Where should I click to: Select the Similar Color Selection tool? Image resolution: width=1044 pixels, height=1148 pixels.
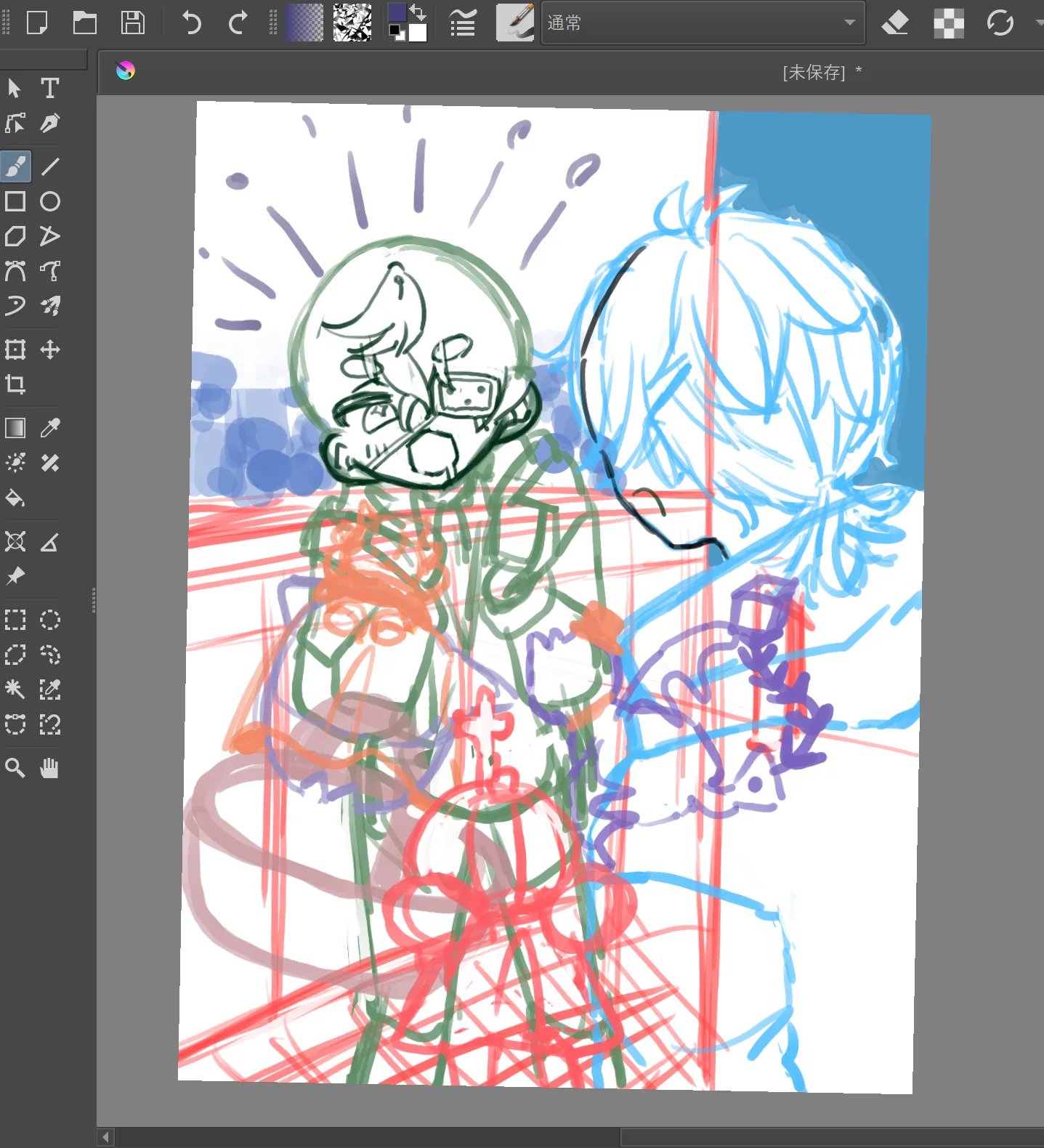click(50, 689)
